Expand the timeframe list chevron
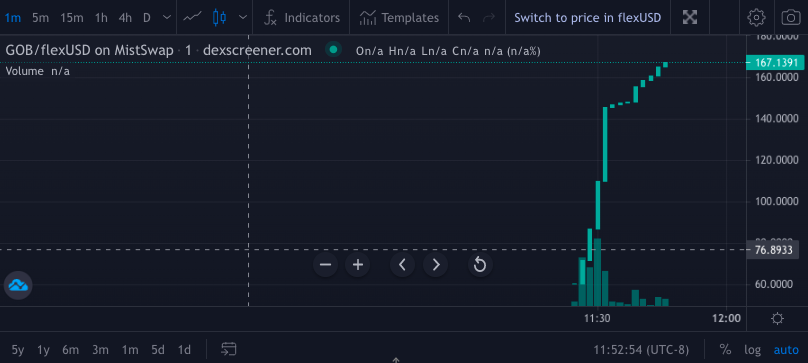 [166, 18]
